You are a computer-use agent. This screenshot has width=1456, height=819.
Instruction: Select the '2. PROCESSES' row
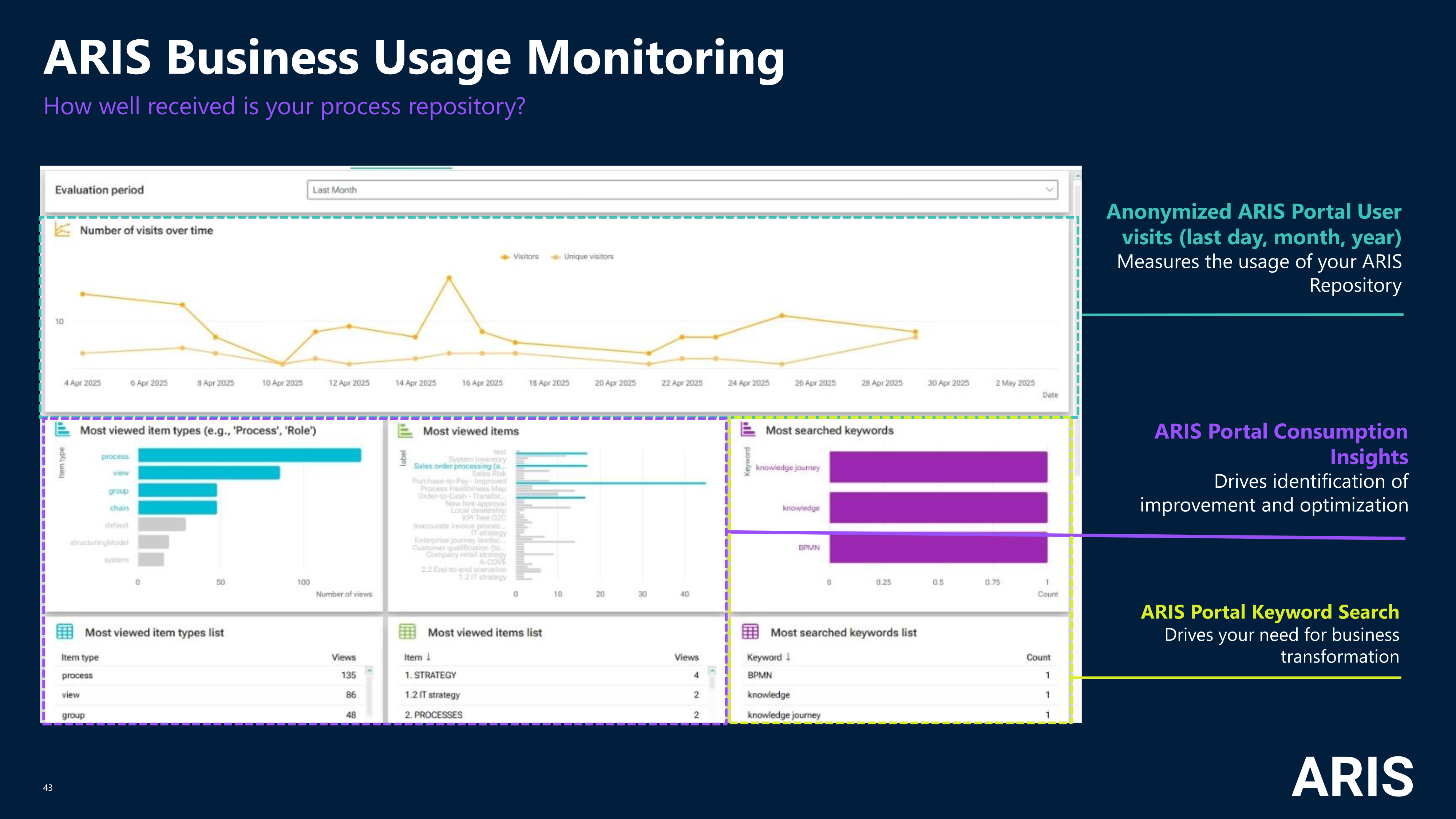[552, 715]
